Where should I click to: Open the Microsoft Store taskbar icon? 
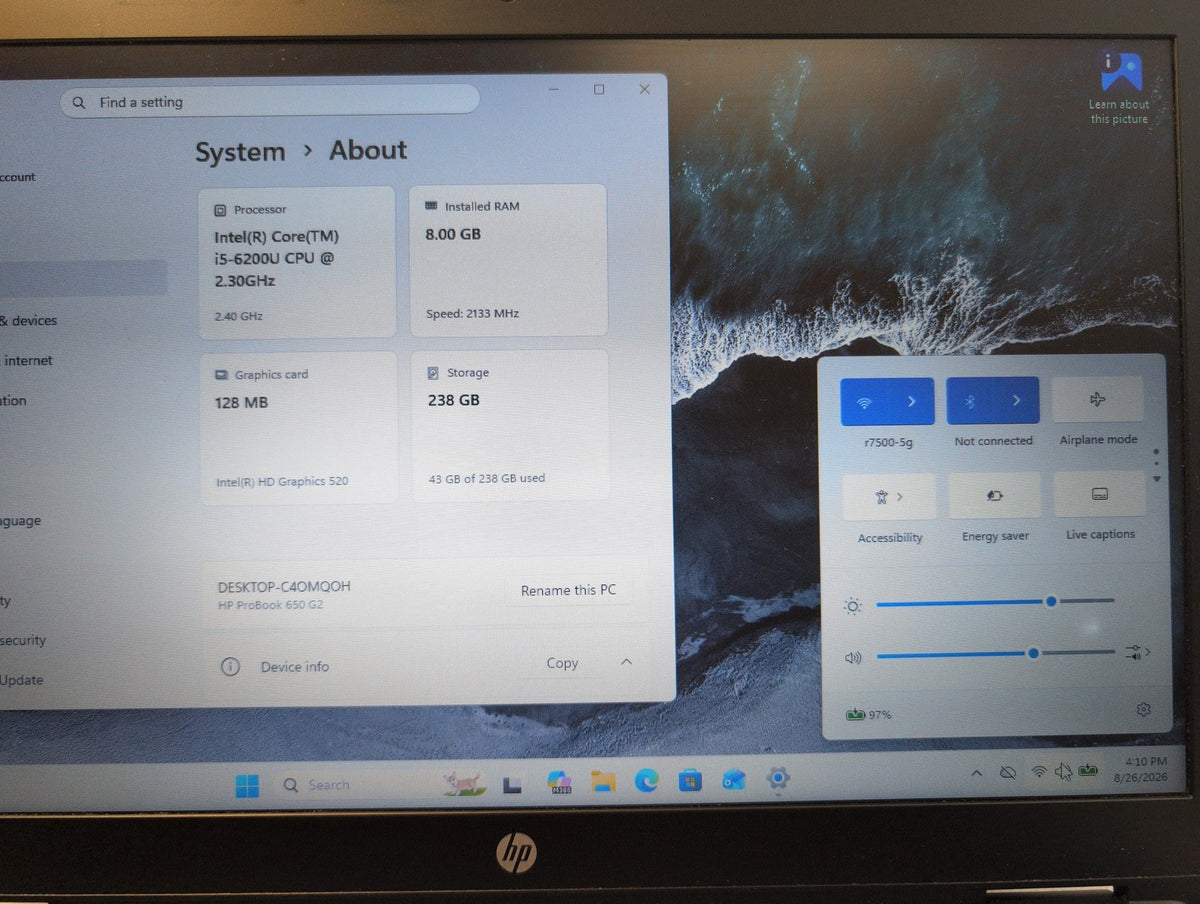[690, 780]
